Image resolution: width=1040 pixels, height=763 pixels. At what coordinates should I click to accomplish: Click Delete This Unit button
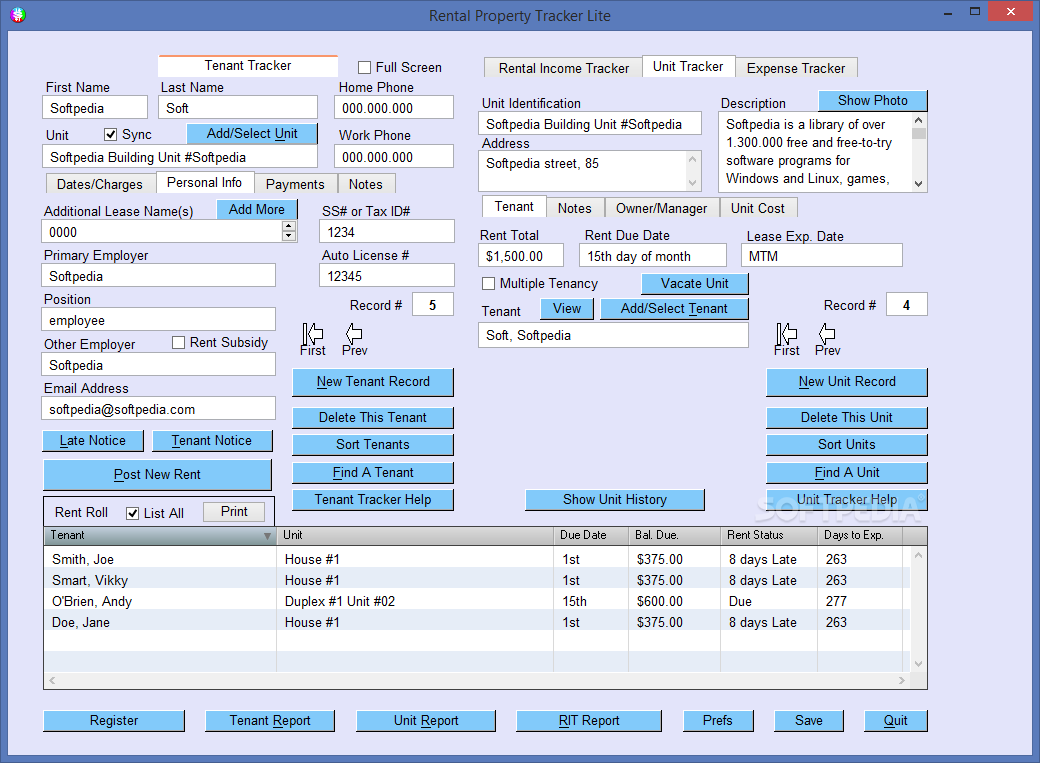pyautogui.click(x=847, y=417)
